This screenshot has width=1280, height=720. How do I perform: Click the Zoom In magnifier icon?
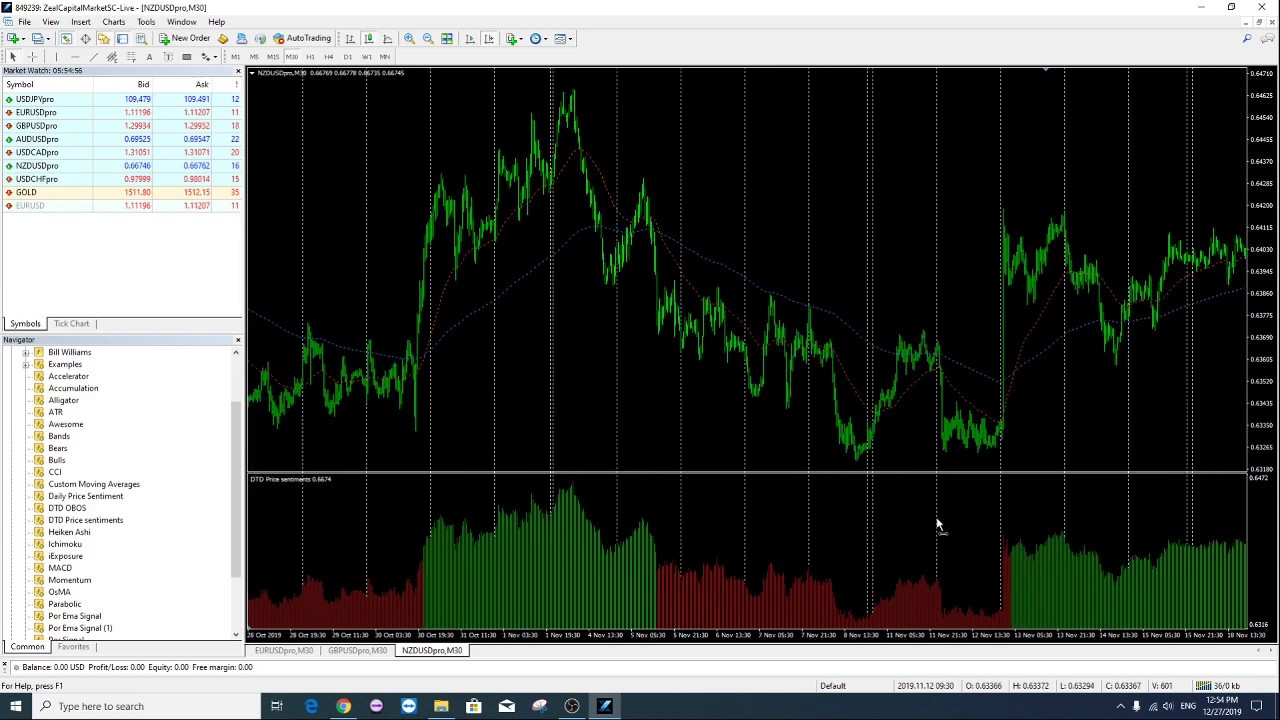409,38
